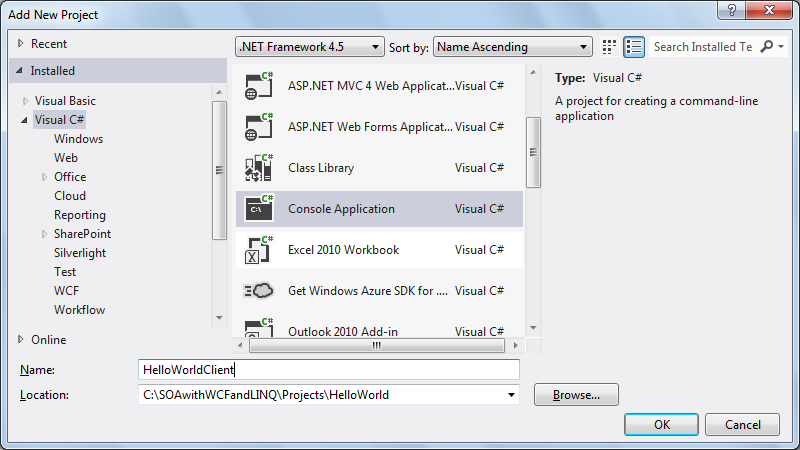
Task: Click the project Name text field
Action: pyautogui.click(x=329, y=369)
